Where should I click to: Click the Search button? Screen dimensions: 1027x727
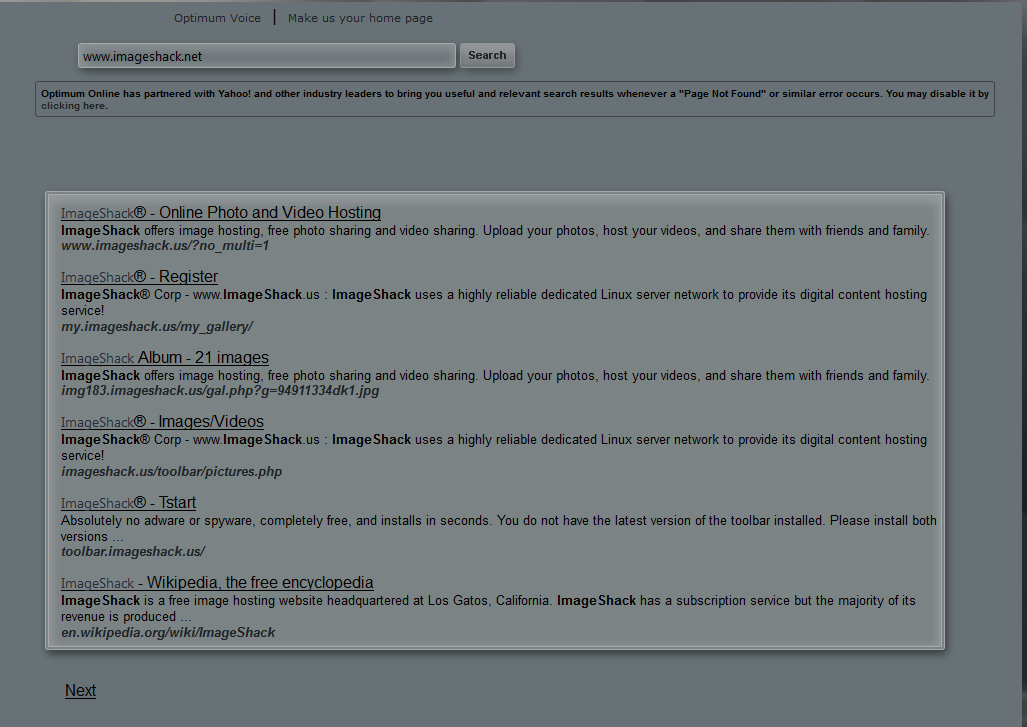pyautogui.click(x=487, y=56)
